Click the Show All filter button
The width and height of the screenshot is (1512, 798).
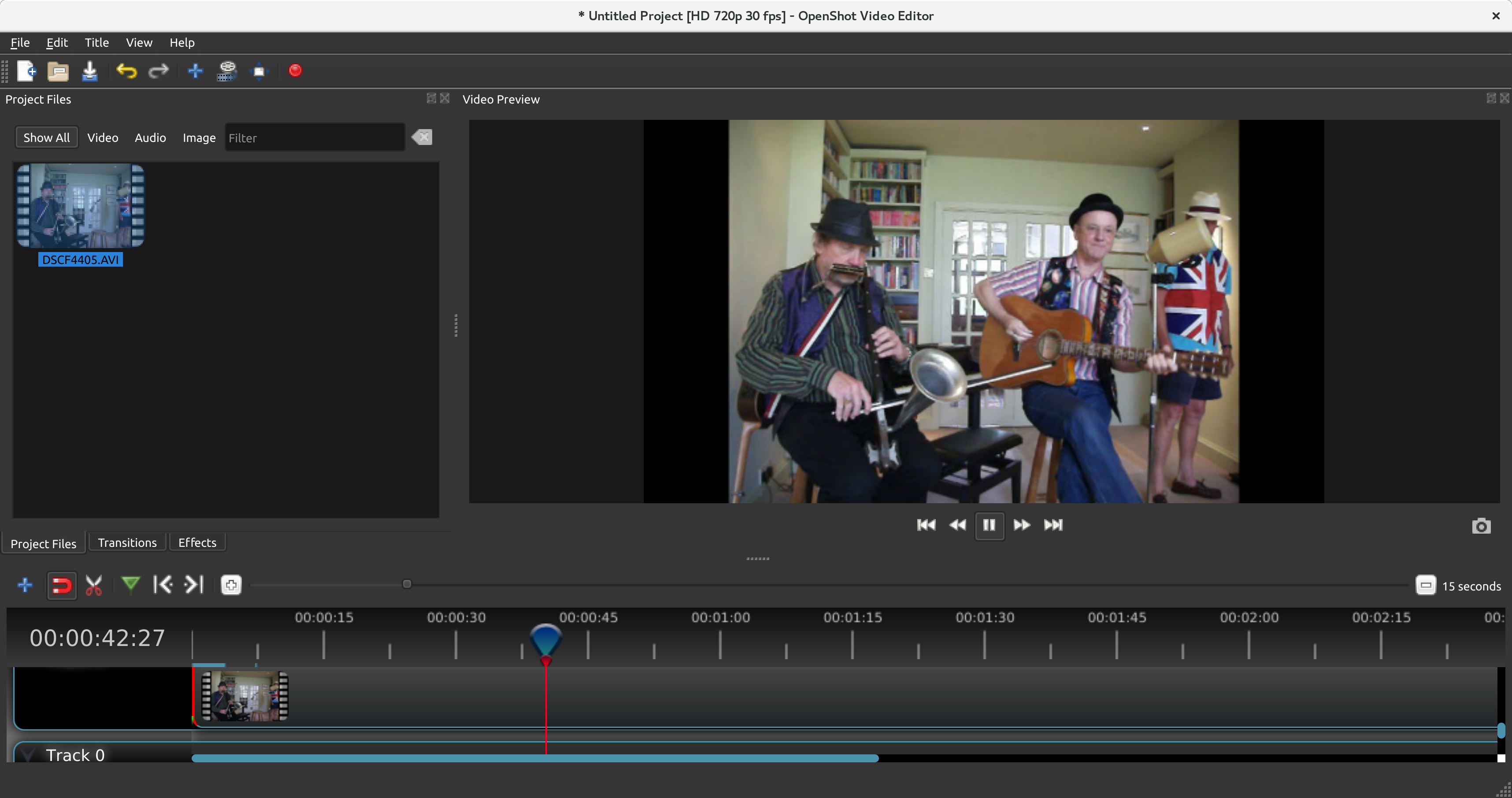(x=46, y=137)
